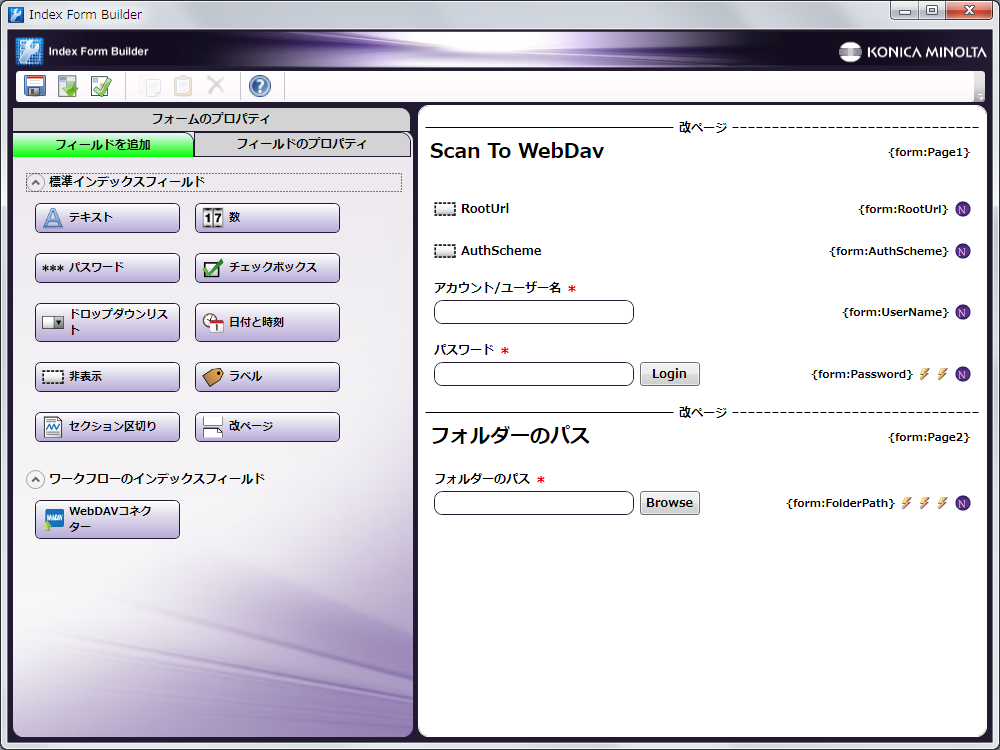Add a ドロップダウンリスト field

[x=107, y=322]
